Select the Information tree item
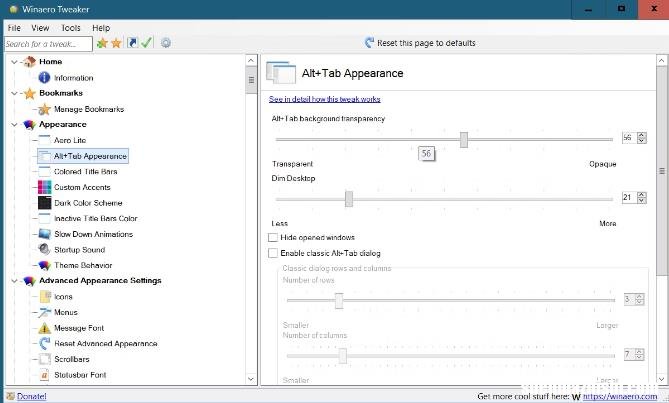Viewport: 669px width, 403px height. (x=73, y=78)
